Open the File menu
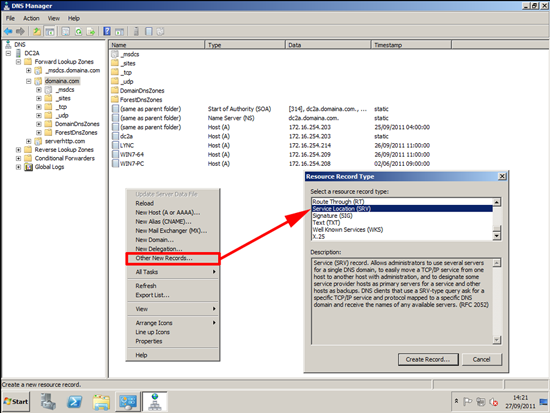The height and width of the screenshot is (413, 550). click(10, 18)
